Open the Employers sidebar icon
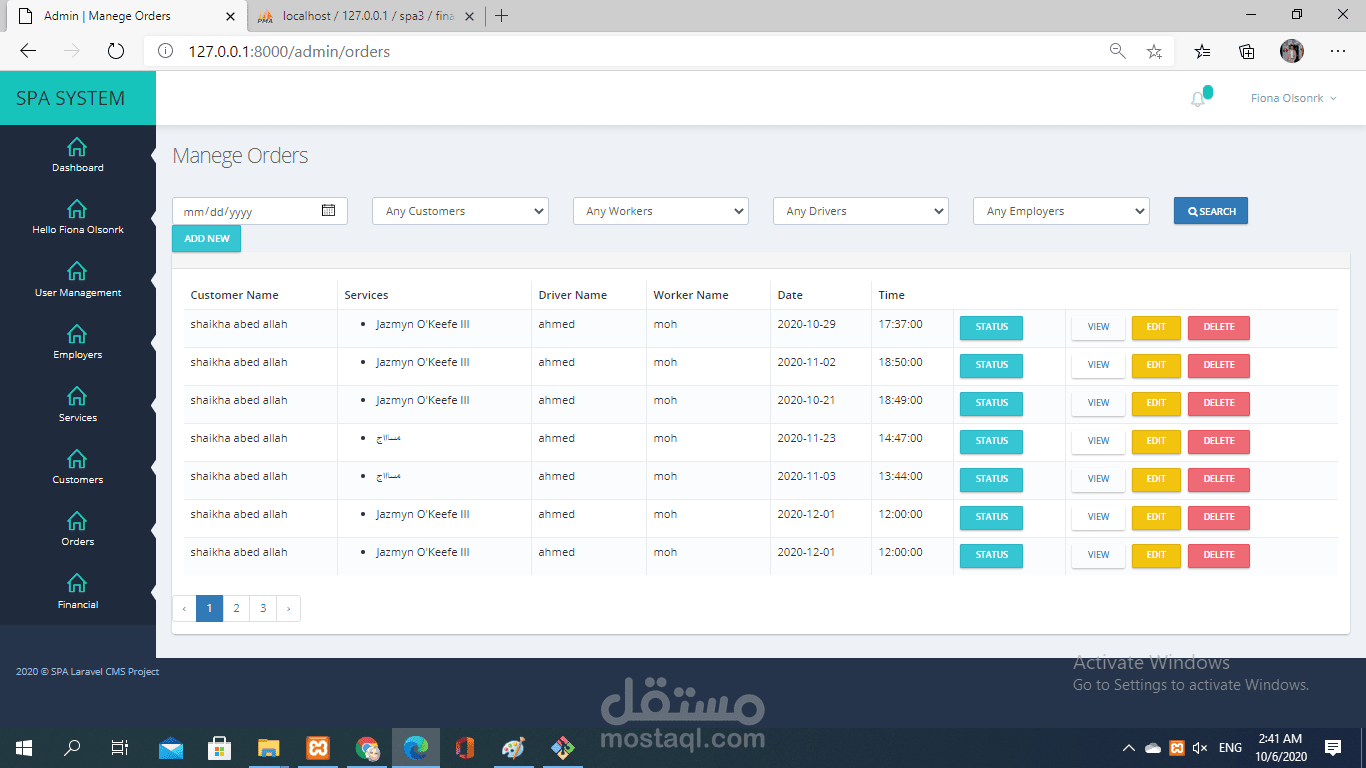 (x=77, y=333)
